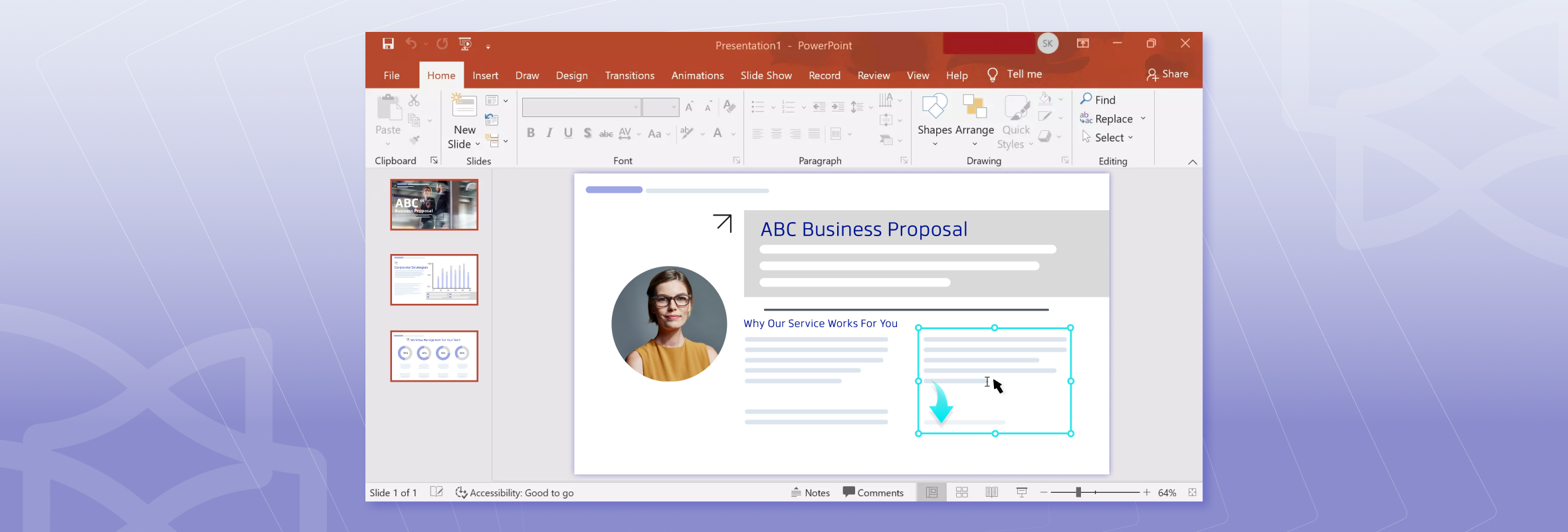Clear all formatting icon
This screenshot has width=1568, height=532.
point(729,106)
